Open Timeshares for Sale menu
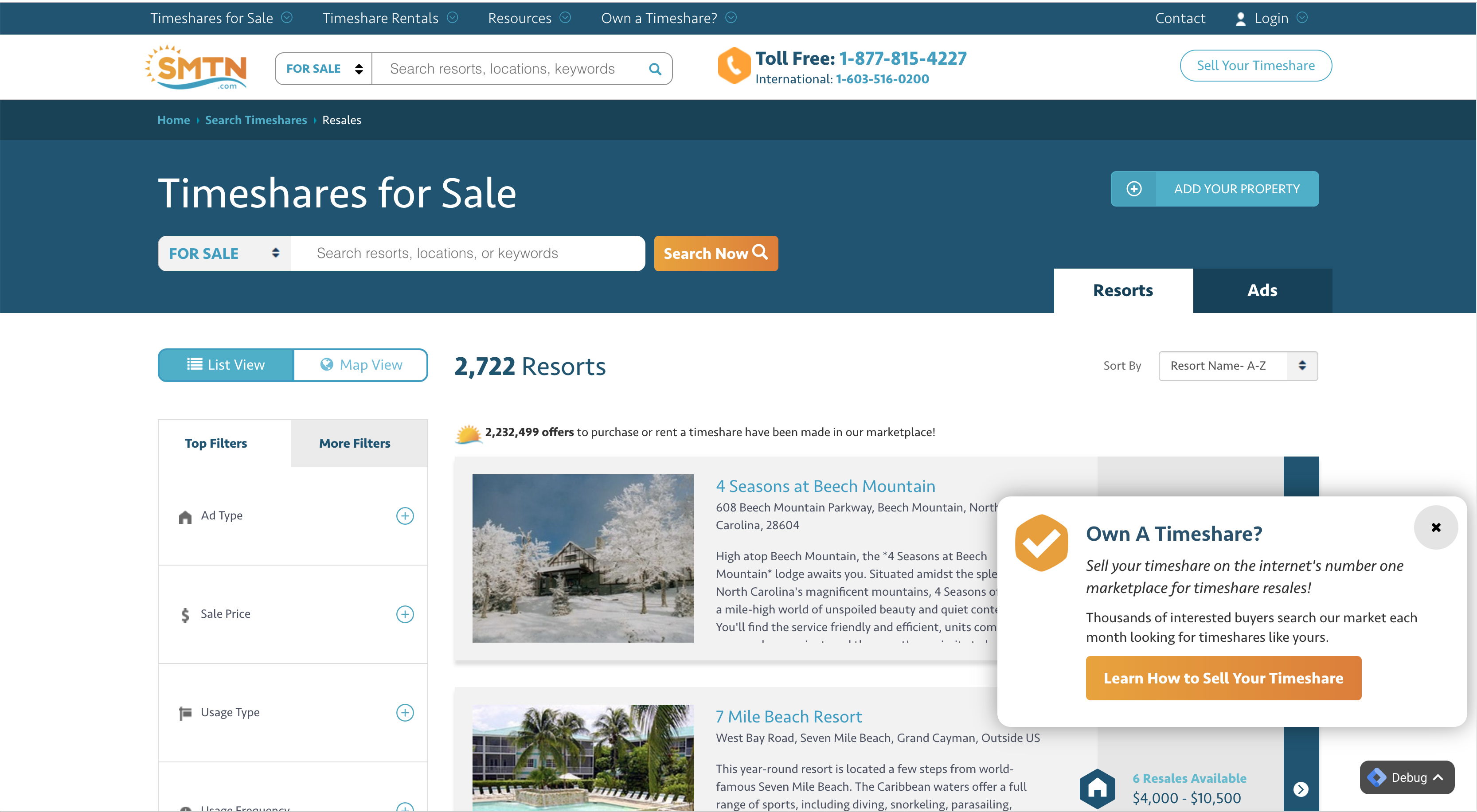The image size is (1477, 812). click(221, 18)
